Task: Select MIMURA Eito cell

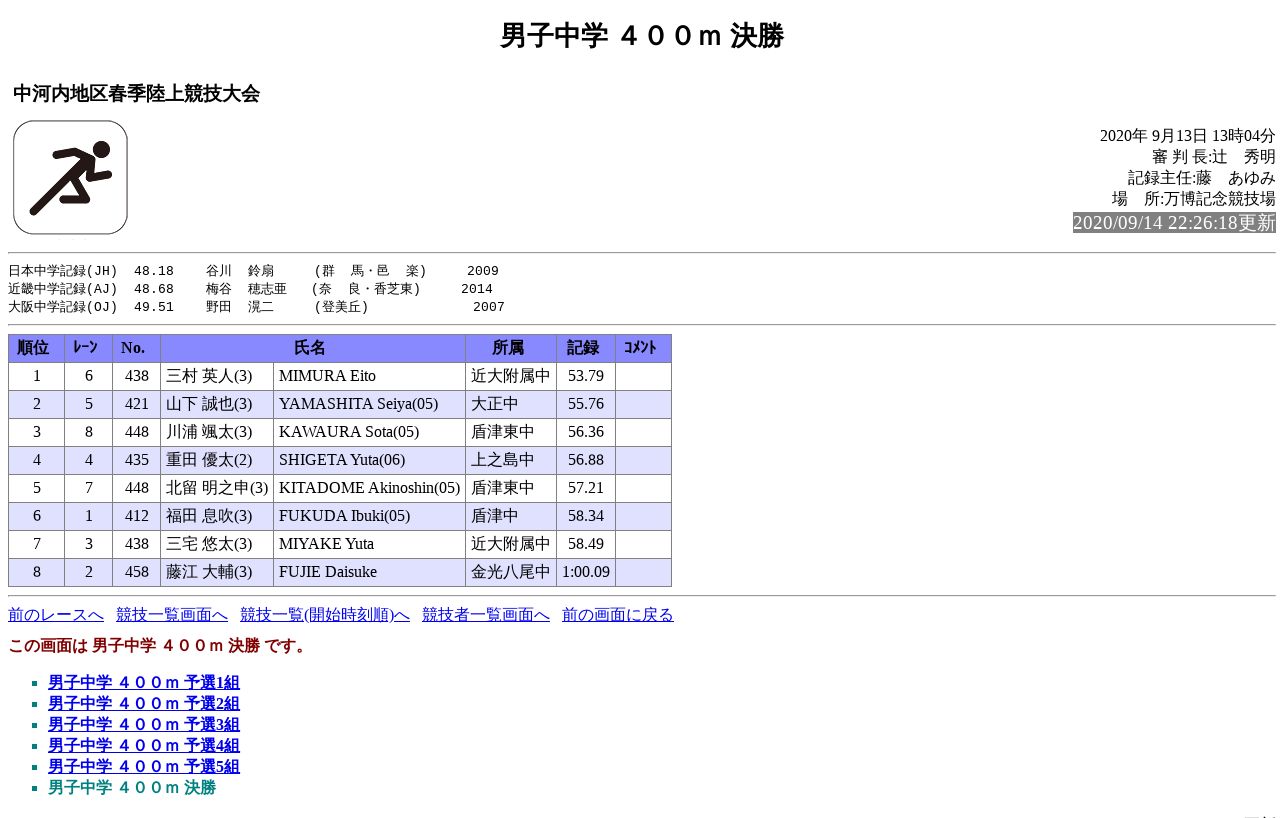Action: coord(369,376)
